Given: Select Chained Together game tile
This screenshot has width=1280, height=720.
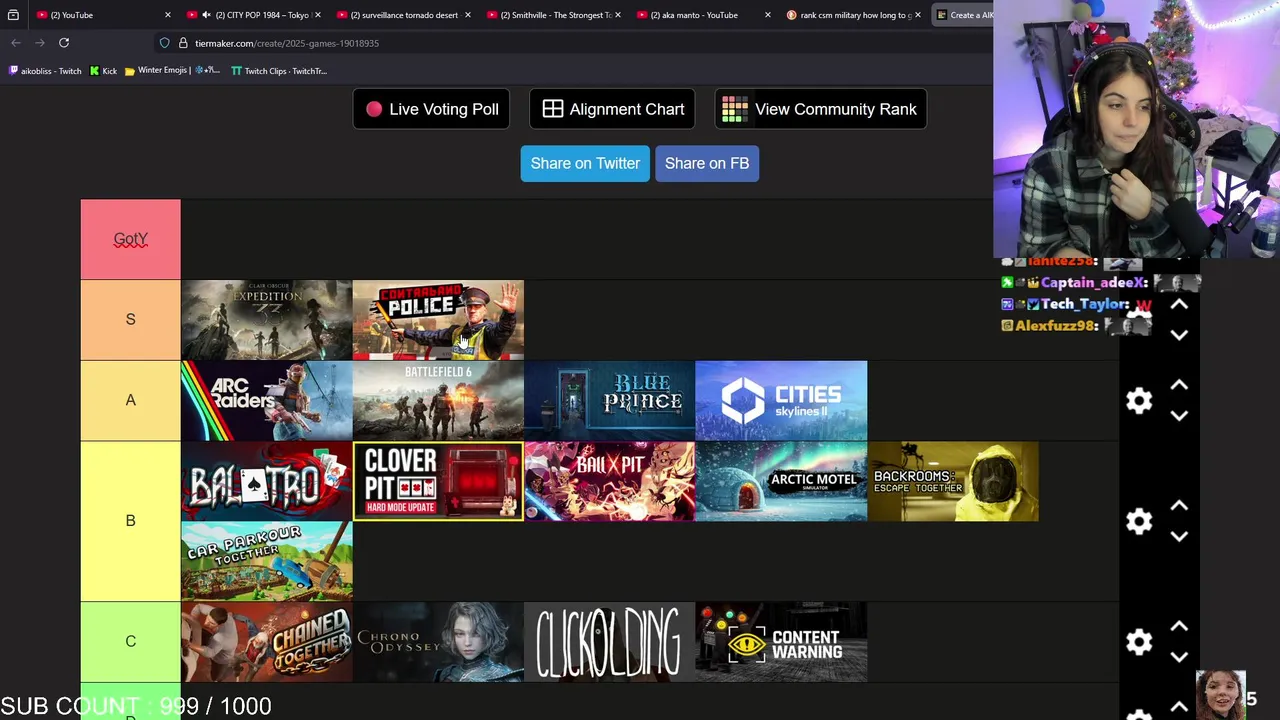Looking at the screenshot, I should click(266, 642).
